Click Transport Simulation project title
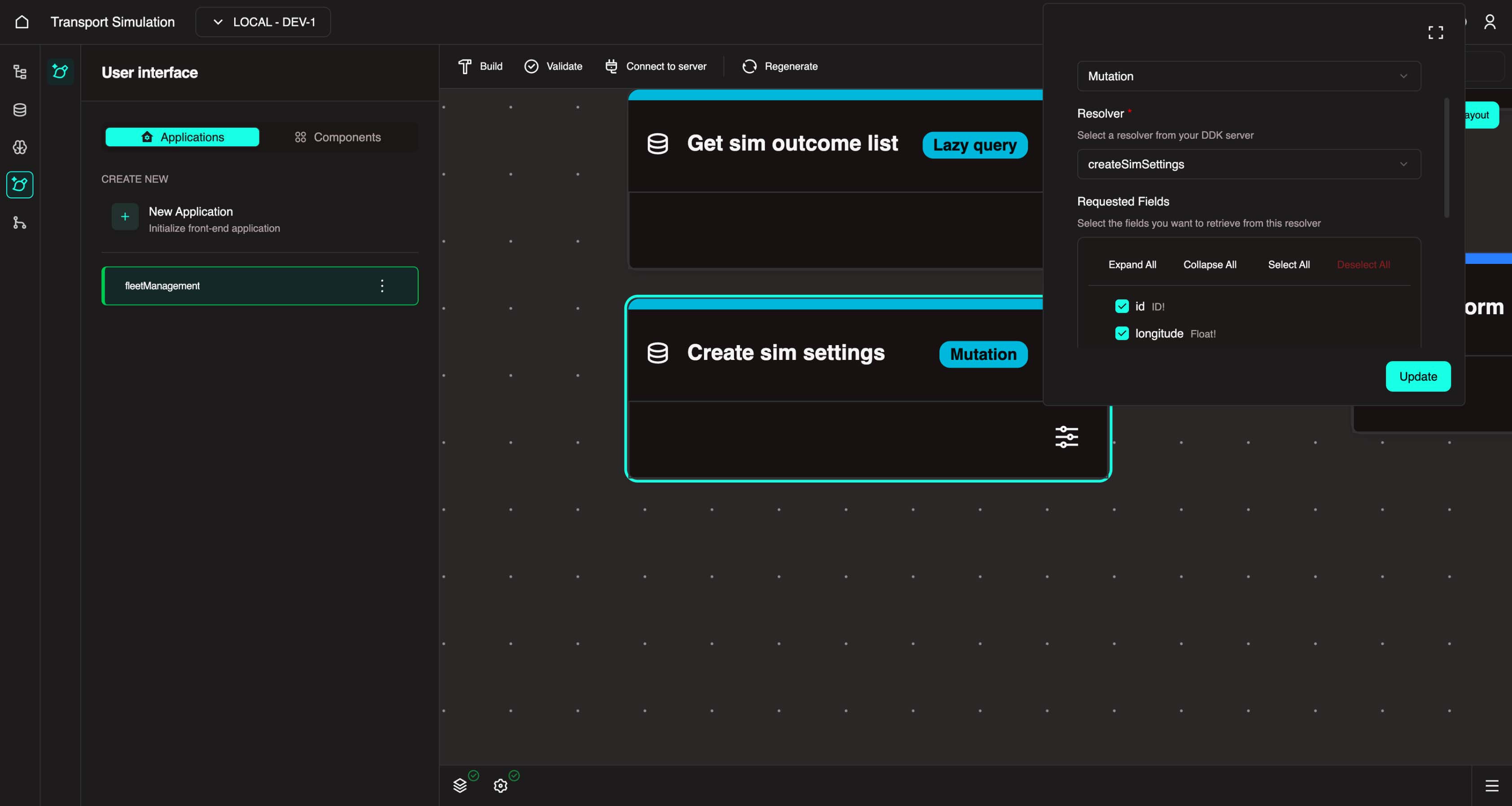This screenshot has width=1512, height=806. click(113, 22)
